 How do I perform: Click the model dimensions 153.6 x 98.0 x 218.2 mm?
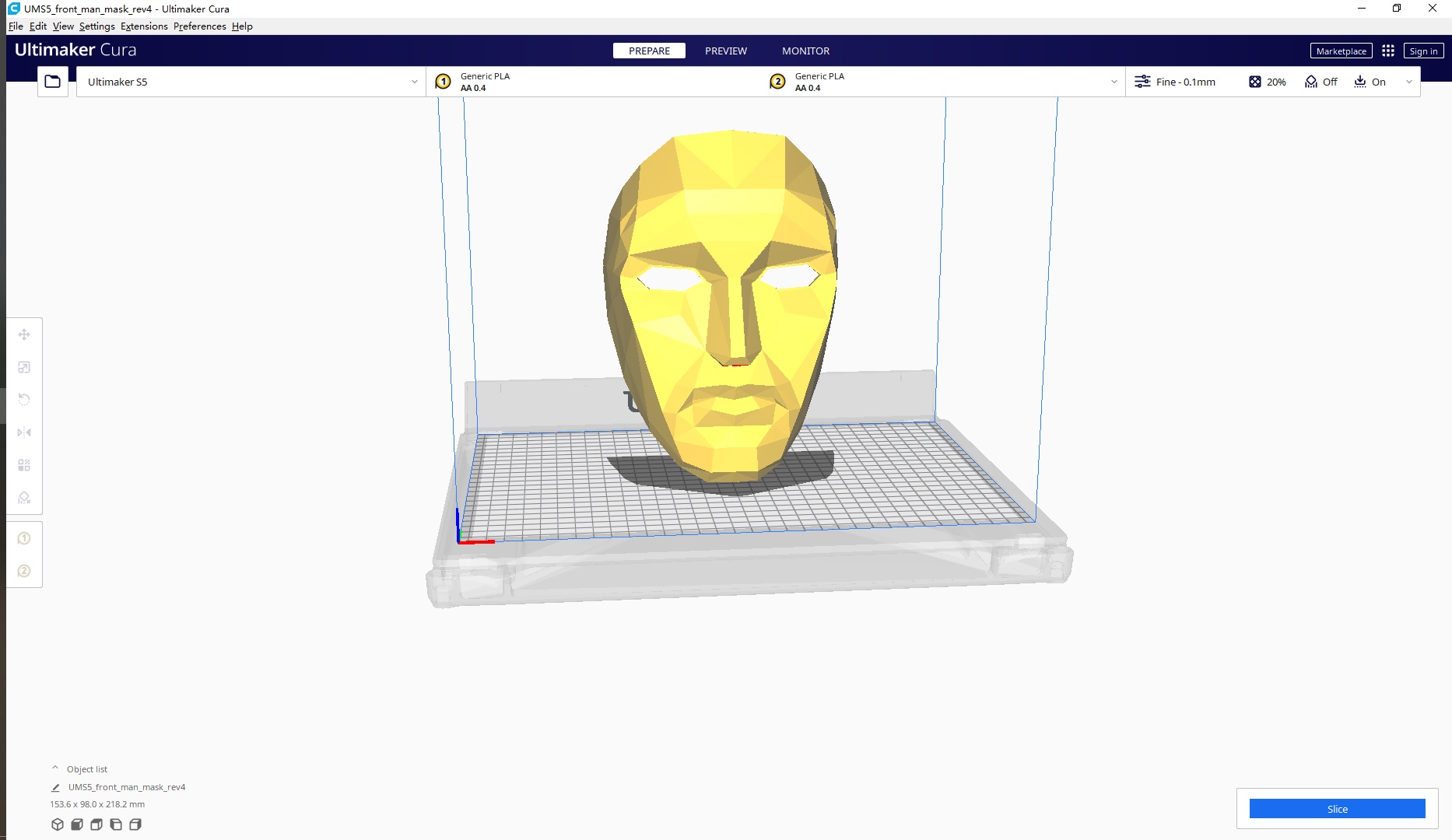tap(97, 804)
